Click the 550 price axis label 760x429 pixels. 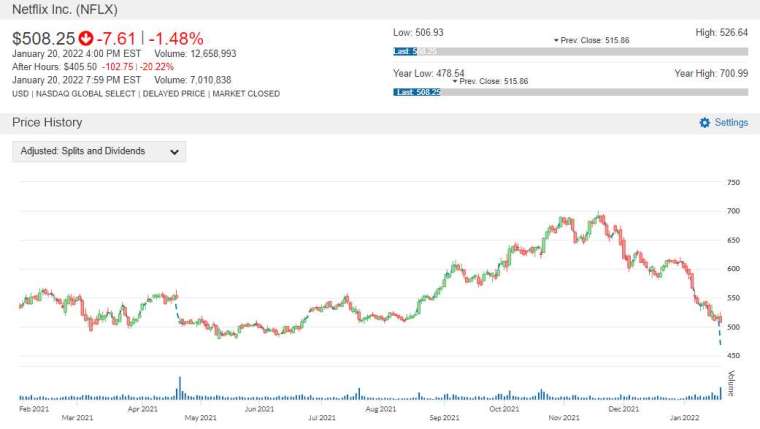pyautogui.click(x=733, y=298)
